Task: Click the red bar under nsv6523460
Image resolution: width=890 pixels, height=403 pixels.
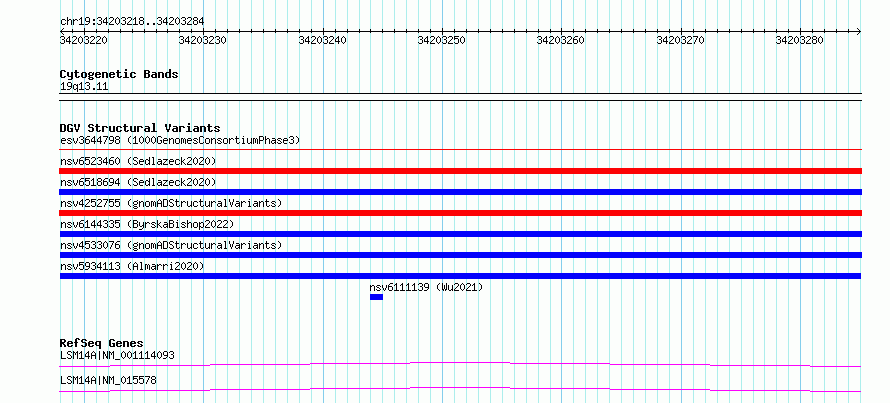Action: click(460, 171)
